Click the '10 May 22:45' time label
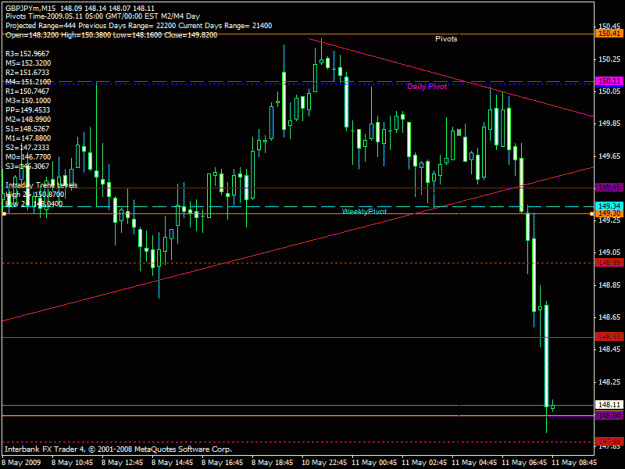 pos(324,462)
